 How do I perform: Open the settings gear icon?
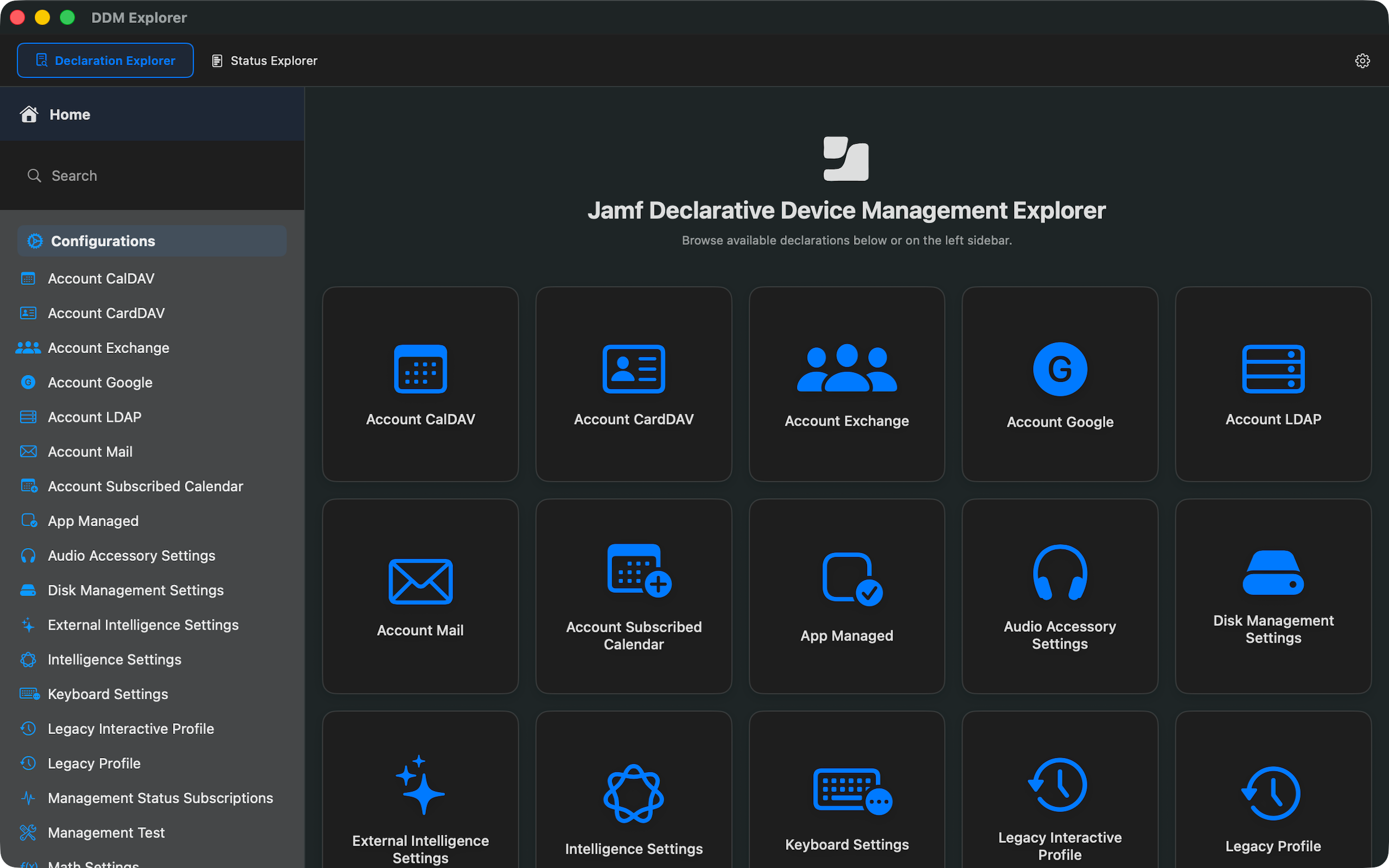[1362, 61]
